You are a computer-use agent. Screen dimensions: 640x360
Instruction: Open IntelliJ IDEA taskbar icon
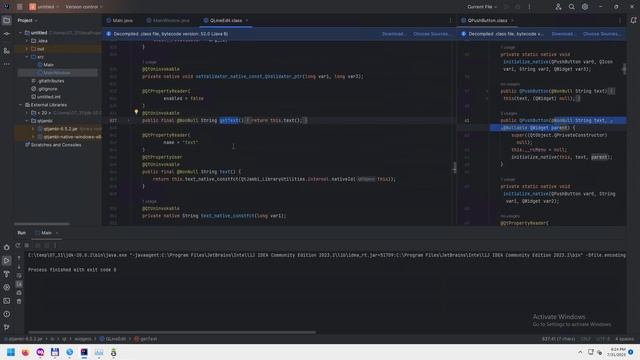click(84, 352)
